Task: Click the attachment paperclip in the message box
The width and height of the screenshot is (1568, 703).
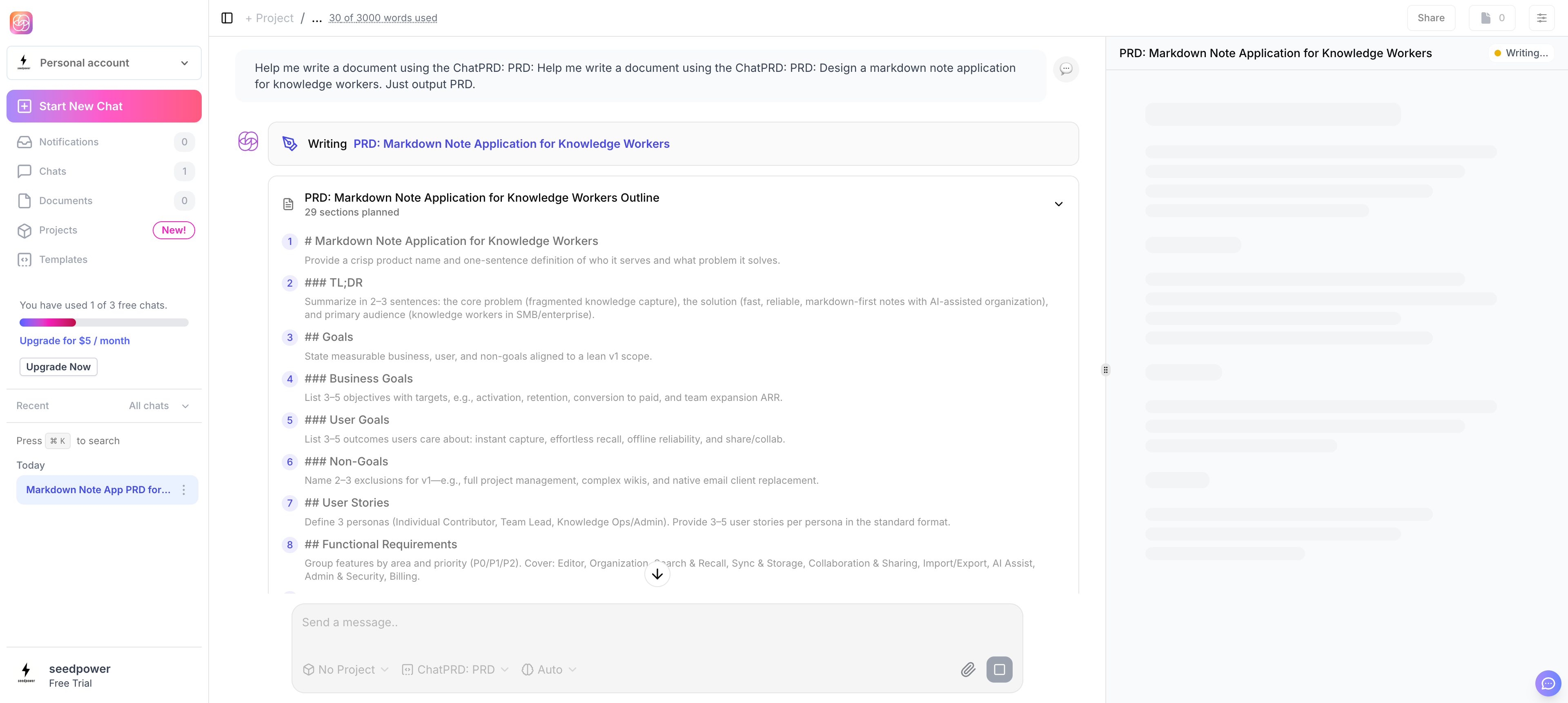Action: 968,670
